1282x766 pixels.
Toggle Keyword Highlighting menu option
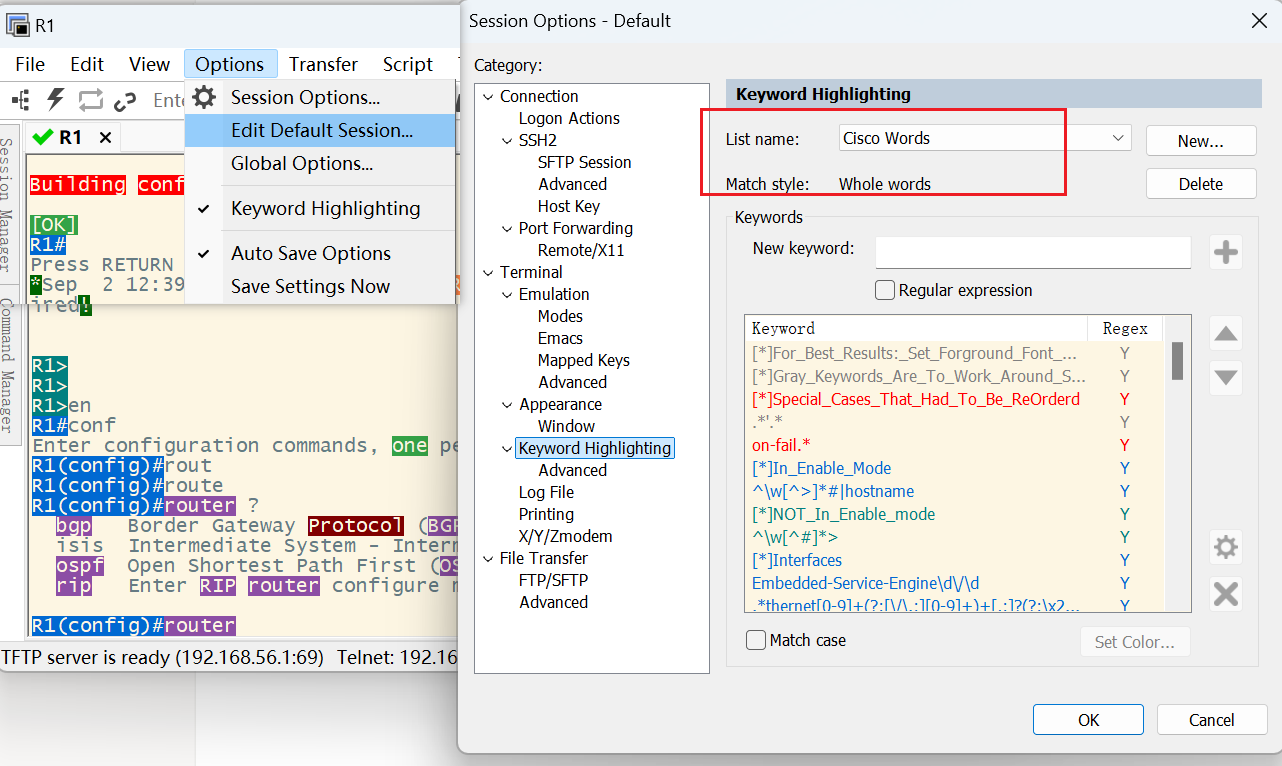click(322, 208)
